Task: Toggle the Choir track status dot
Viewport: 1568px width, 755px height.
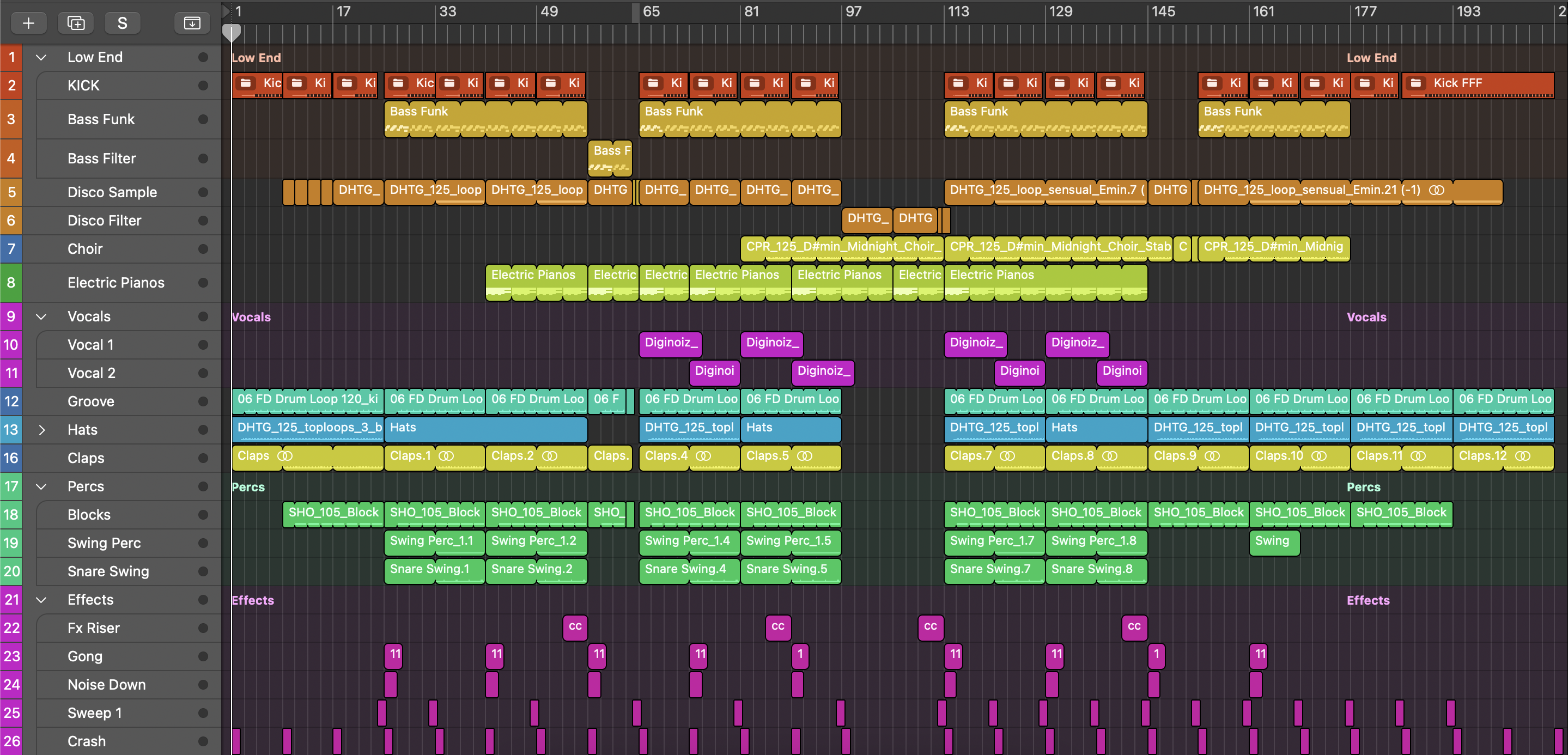Action: tap(203, 249)
